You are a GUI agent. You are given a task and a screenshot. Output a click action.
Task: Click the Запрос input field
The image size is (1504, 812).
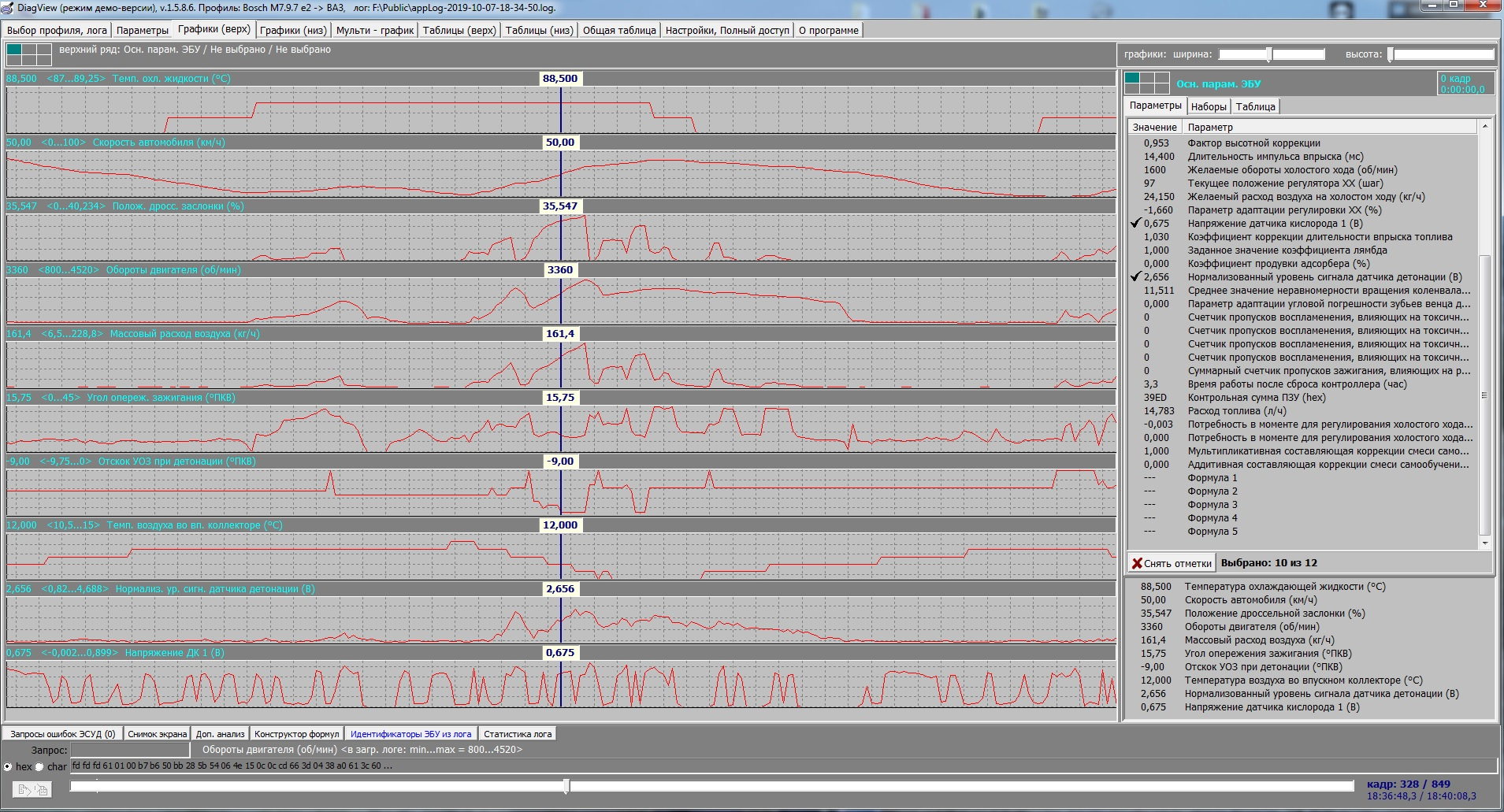131,750
